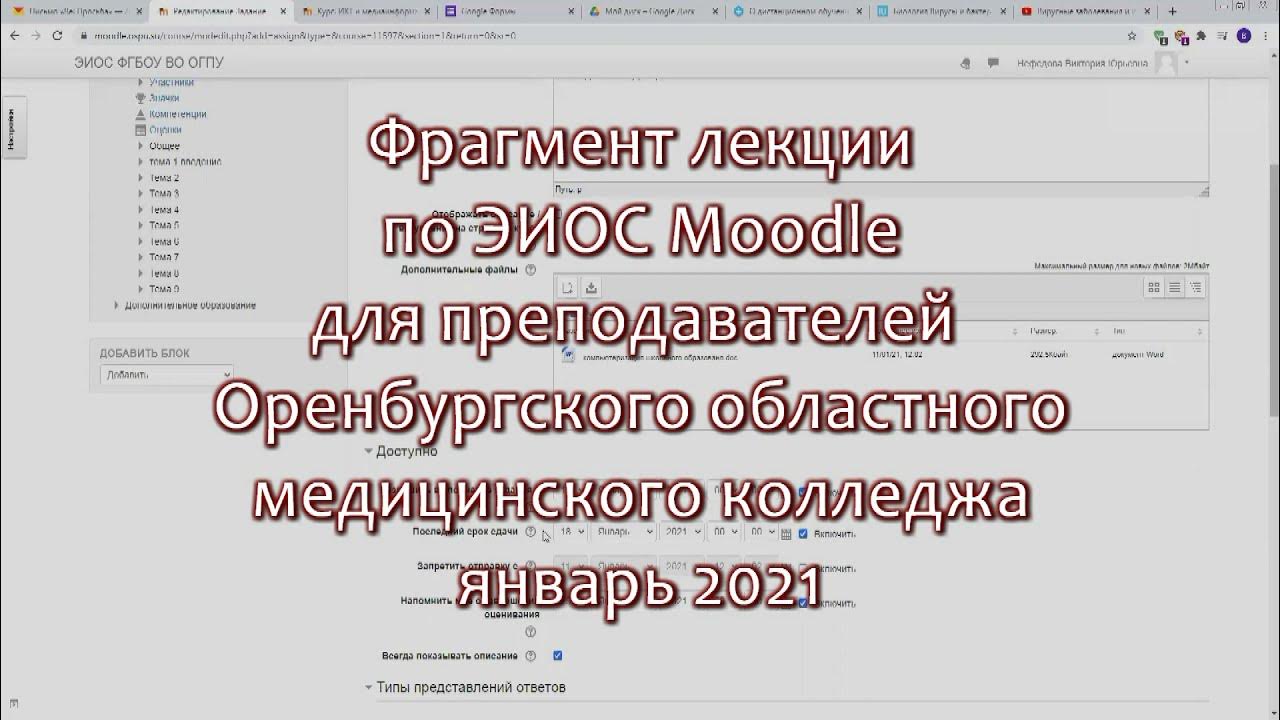The height and width of the screenshot is (720, 1280).
Task: Open the calendar picker for Последний срок сдачи
Action: (x=786, y=533)
